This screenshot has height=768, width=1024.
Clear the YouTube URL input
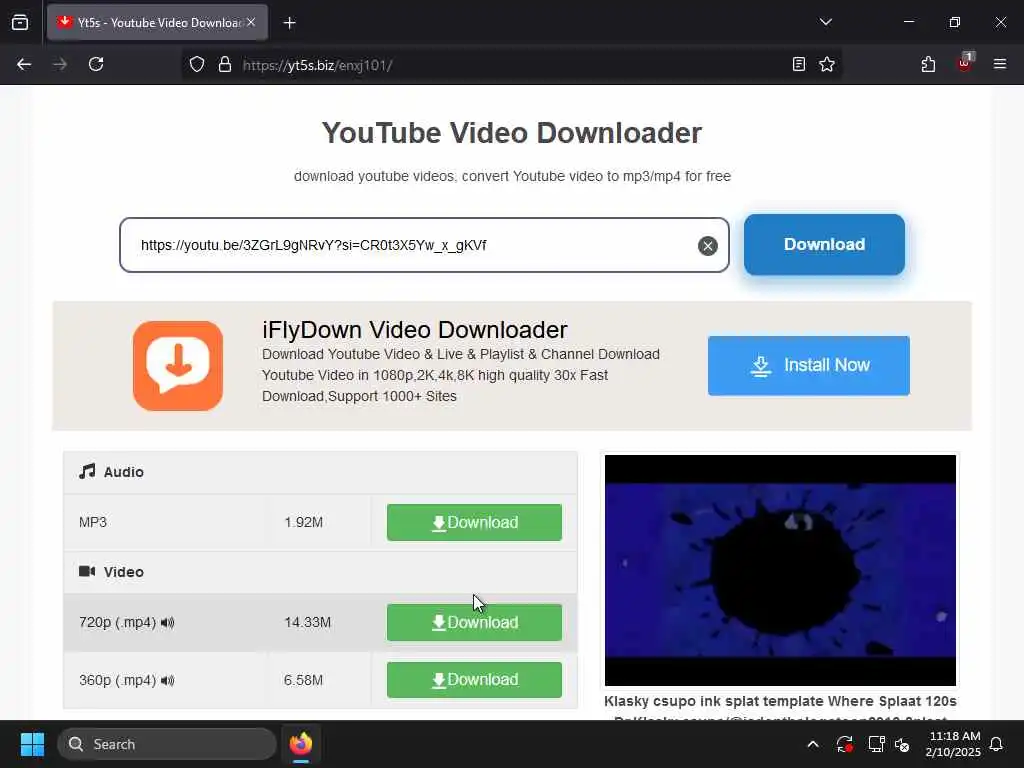(x=707, y=246)
